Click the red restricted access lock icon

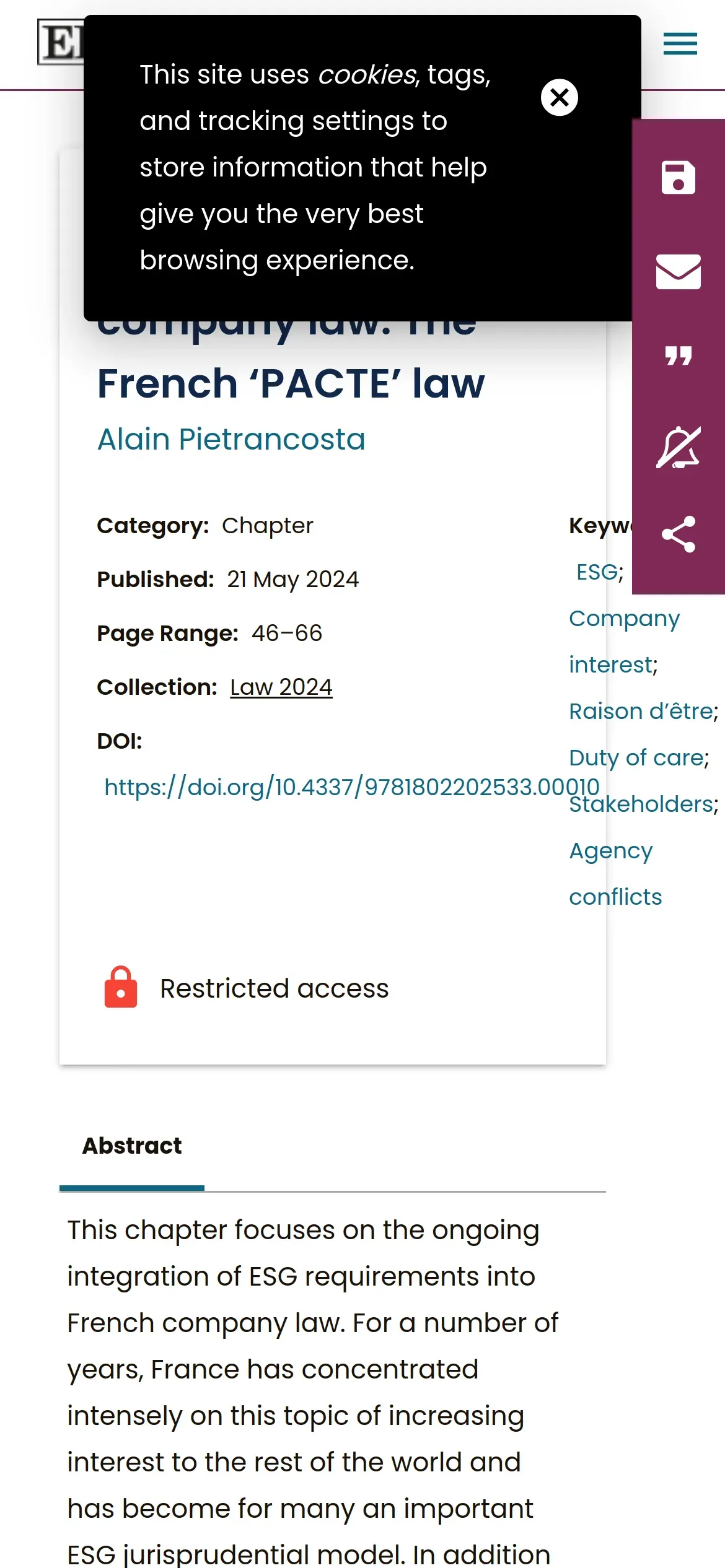[x=121, y=987]
